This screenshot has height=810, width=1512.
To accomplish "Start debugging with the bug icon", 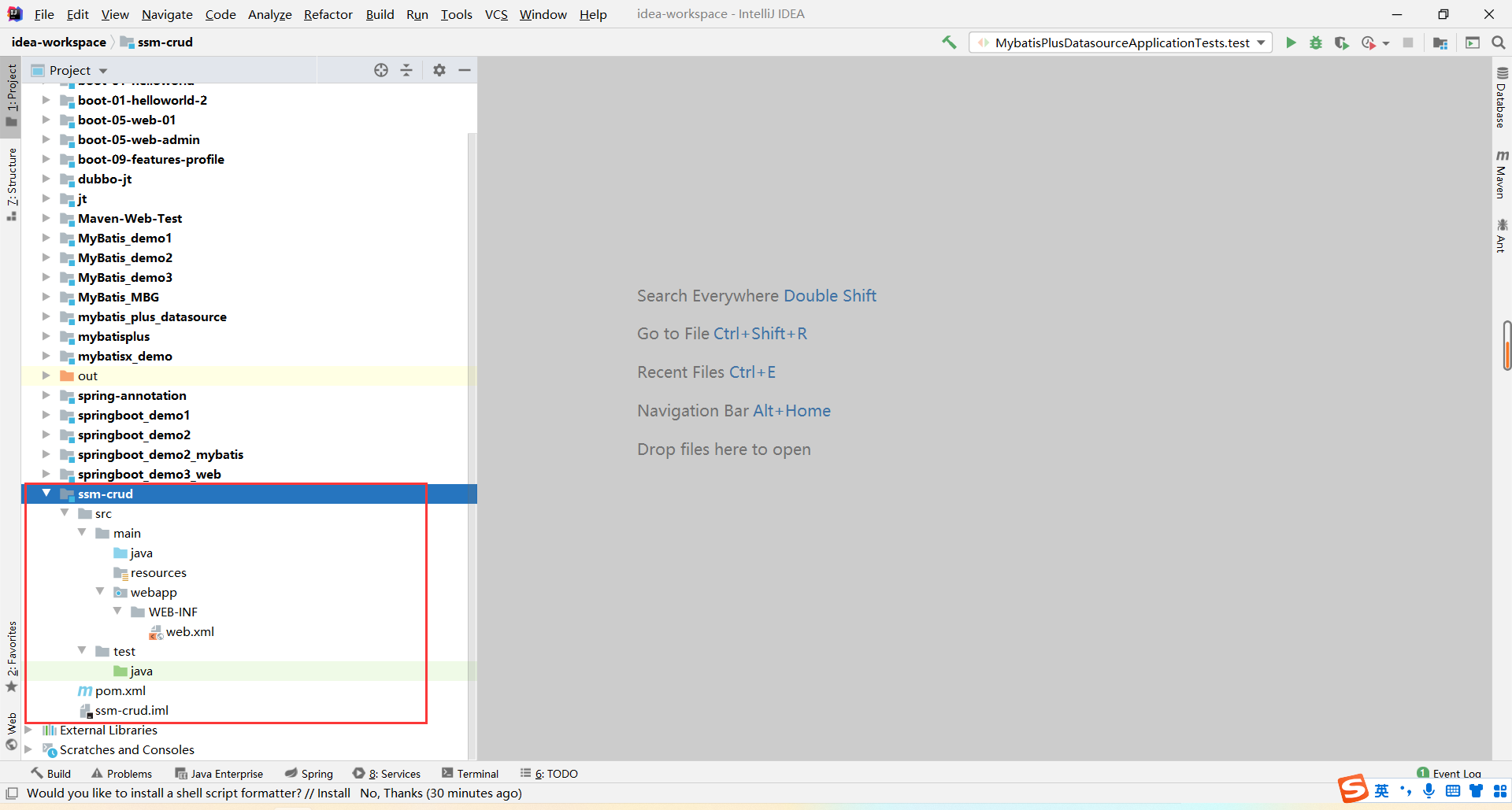I will (x=1316, y=43).
